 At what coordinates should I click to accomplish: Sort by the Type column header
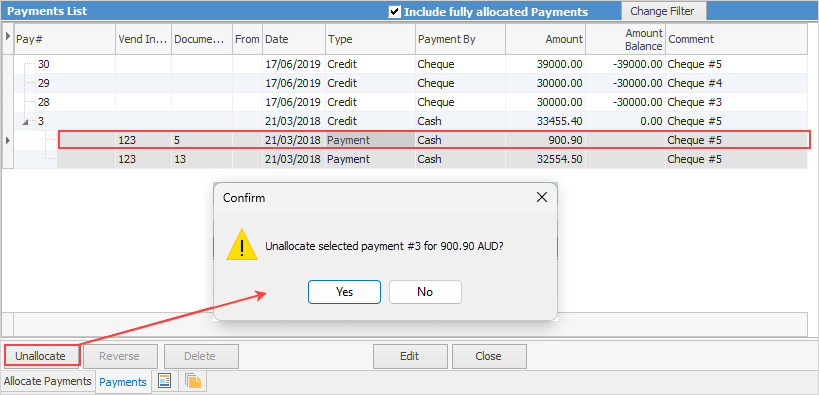click(371, 39)
